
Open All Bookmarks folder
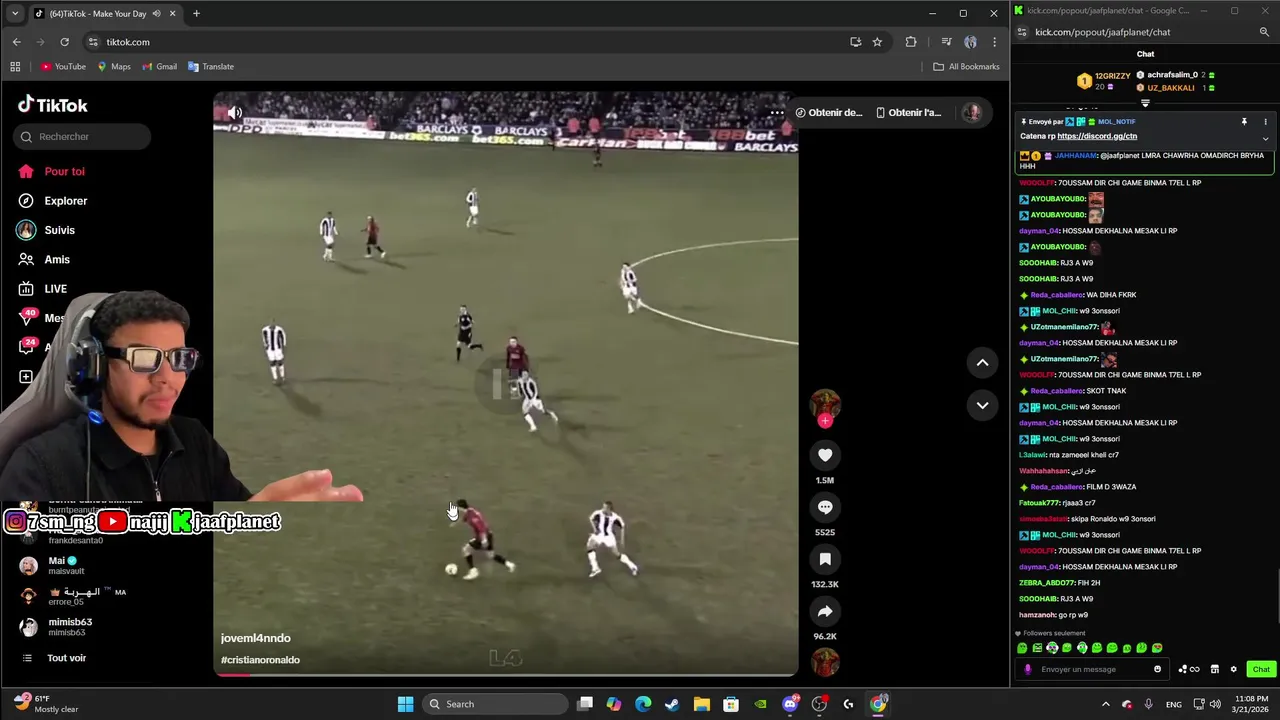pos(966,67)
